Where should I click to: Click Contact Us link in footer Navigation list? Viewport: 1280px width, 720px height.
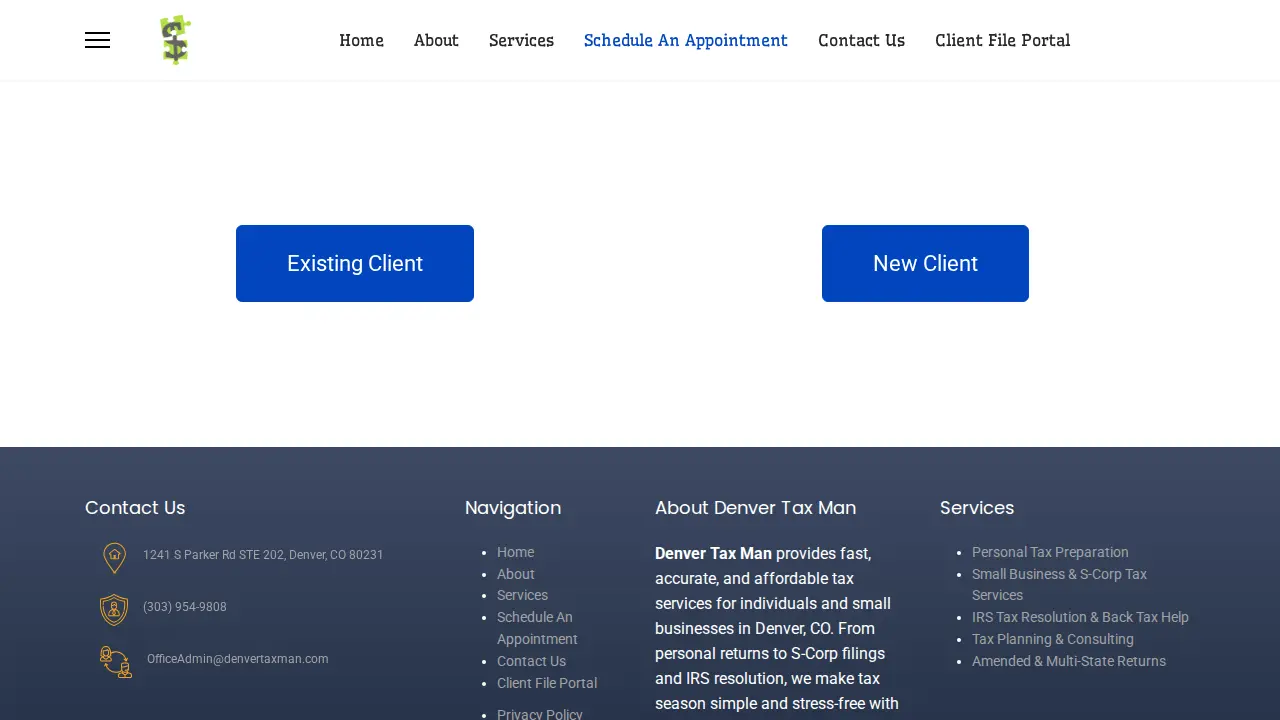coord(531,661)
